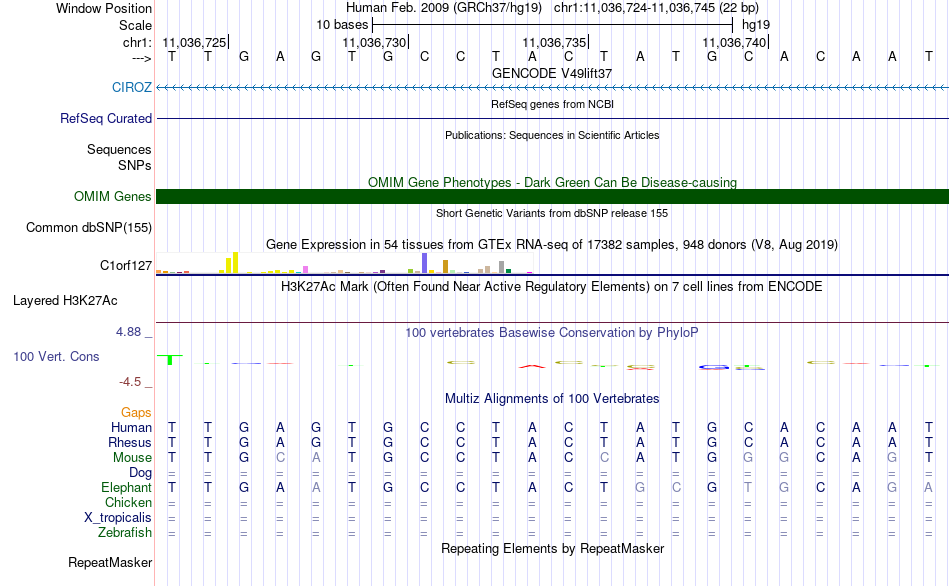Click the 'H3K27Ac Mark' ENCODE track title
This screenshot has height=586, width=950.
click(x=552, y=287)
